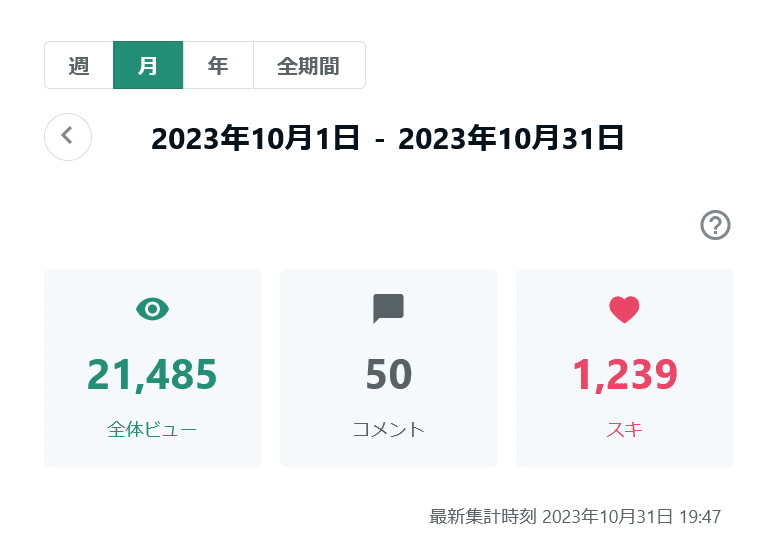
Task: Go to previous month with left chevron
Action: coord(68,137)
